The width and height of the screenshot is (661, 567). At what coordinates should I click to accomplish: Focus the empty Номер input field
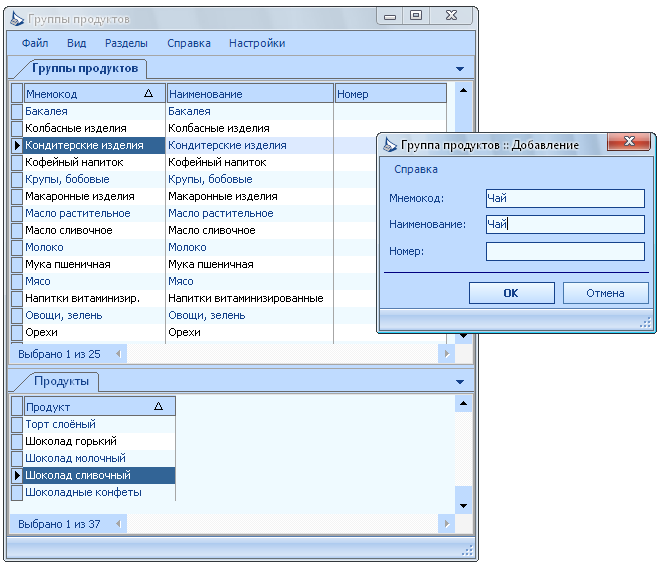point(565,251)
